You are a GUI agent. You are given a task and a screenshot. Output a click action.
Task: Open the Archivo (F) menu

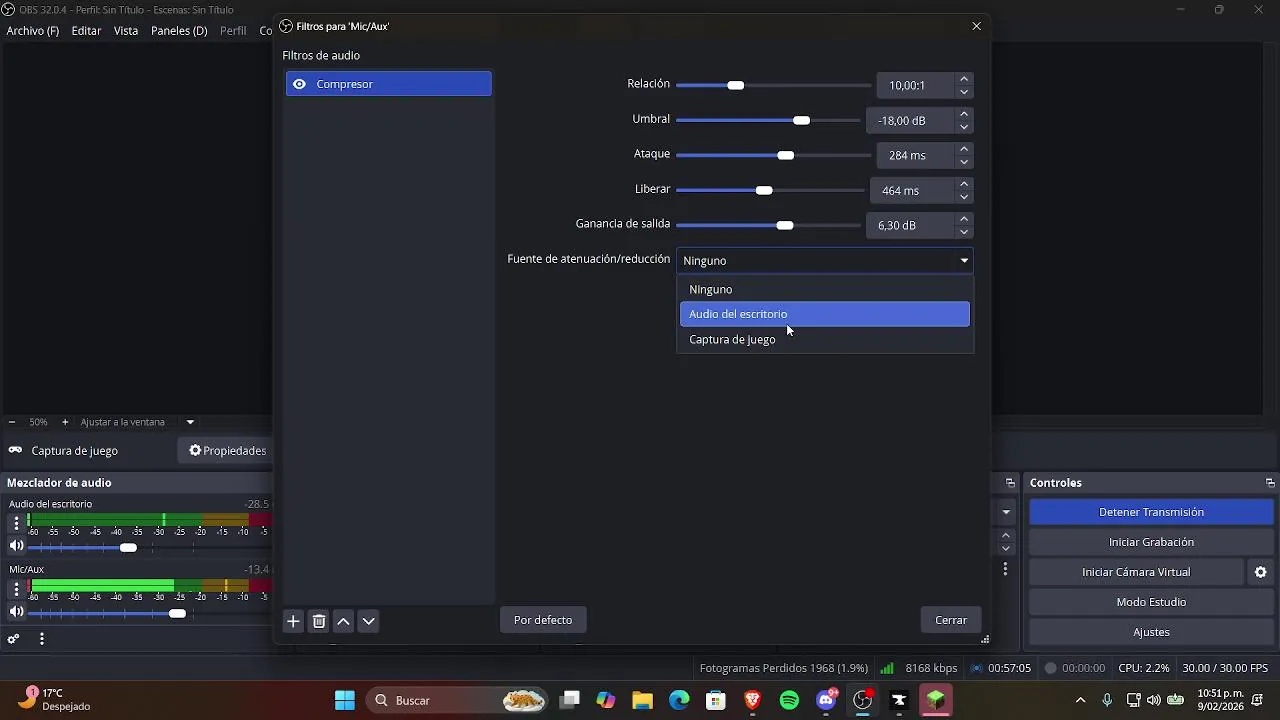pyautogui.click(x=33, y=31)
